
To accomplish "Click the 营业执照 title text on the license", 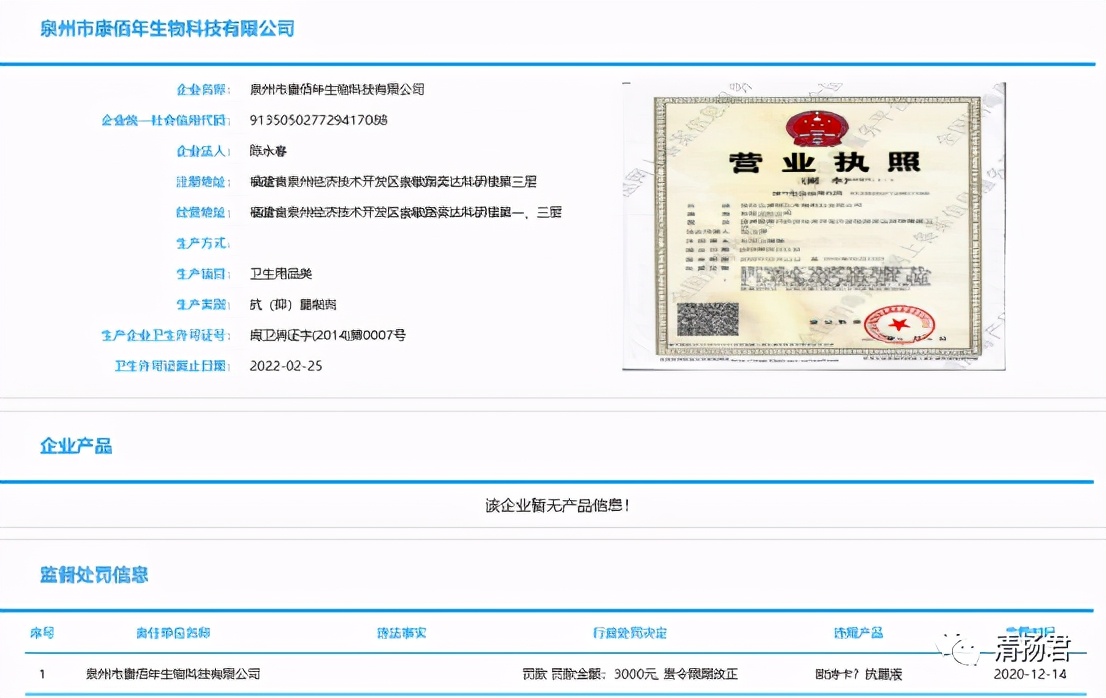I will click(x=825, y=161).
